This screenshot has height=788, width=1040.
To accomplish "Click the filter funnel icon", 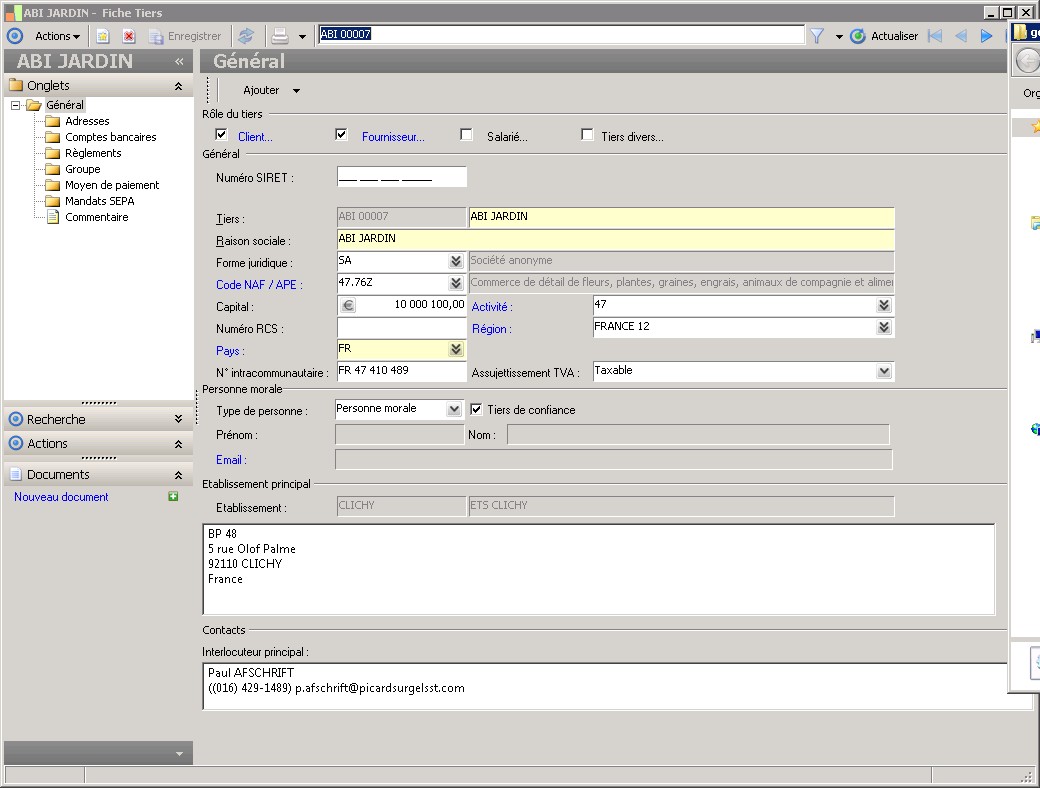I will [x=816, y=36].
